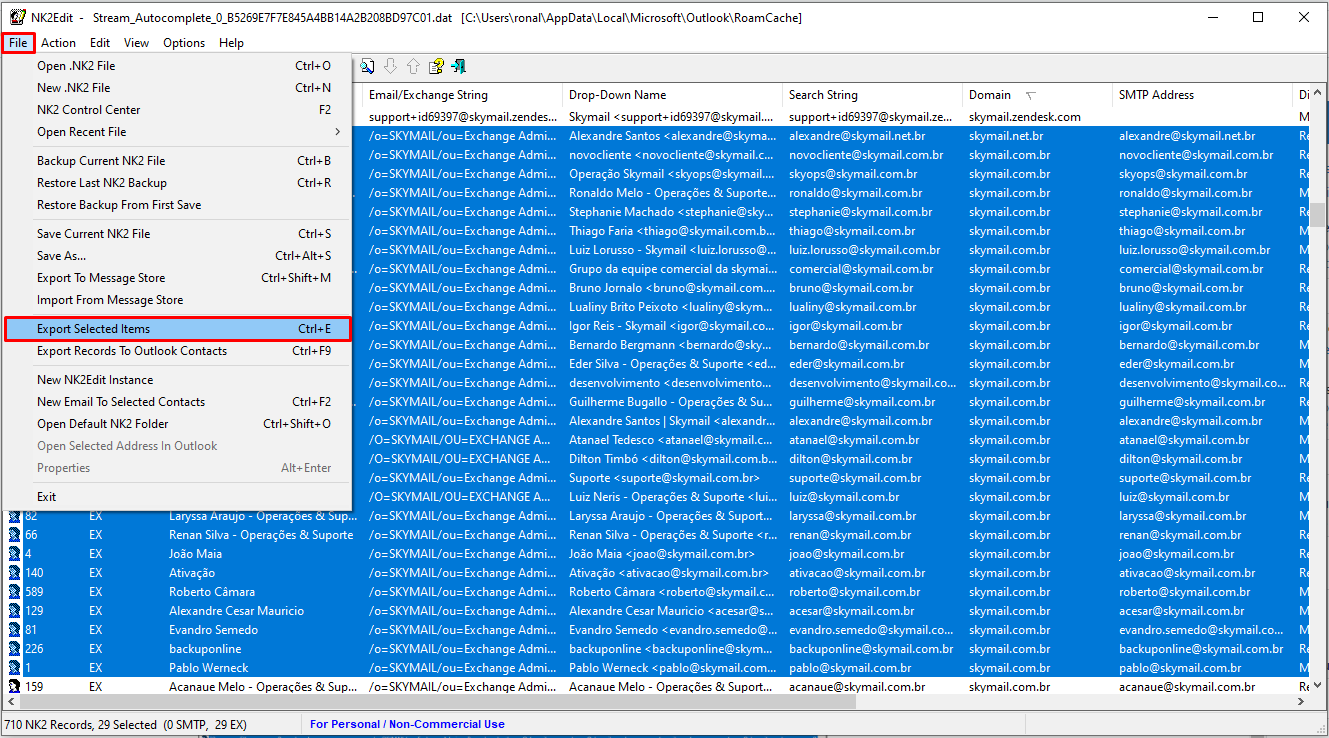
Task: Expand the Open Recent File submenu
Action: 177,132
